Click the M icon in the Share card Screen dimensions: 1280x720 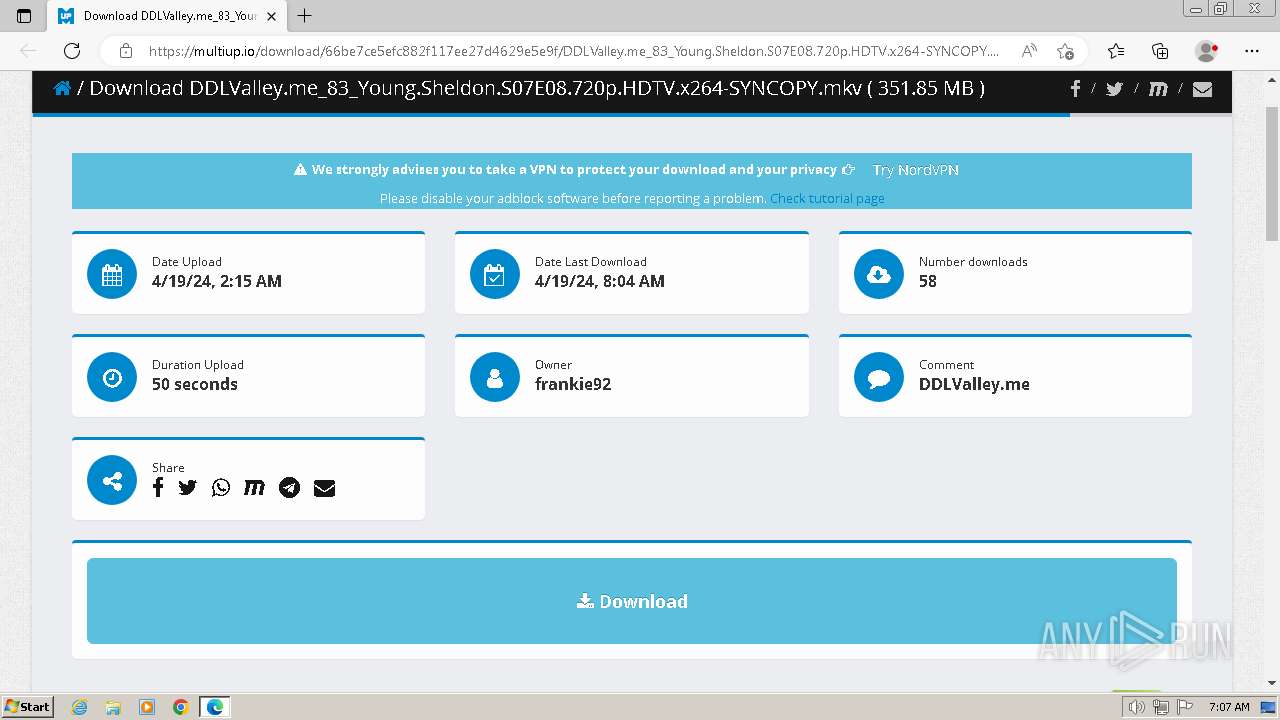click(x=255, y=488)
